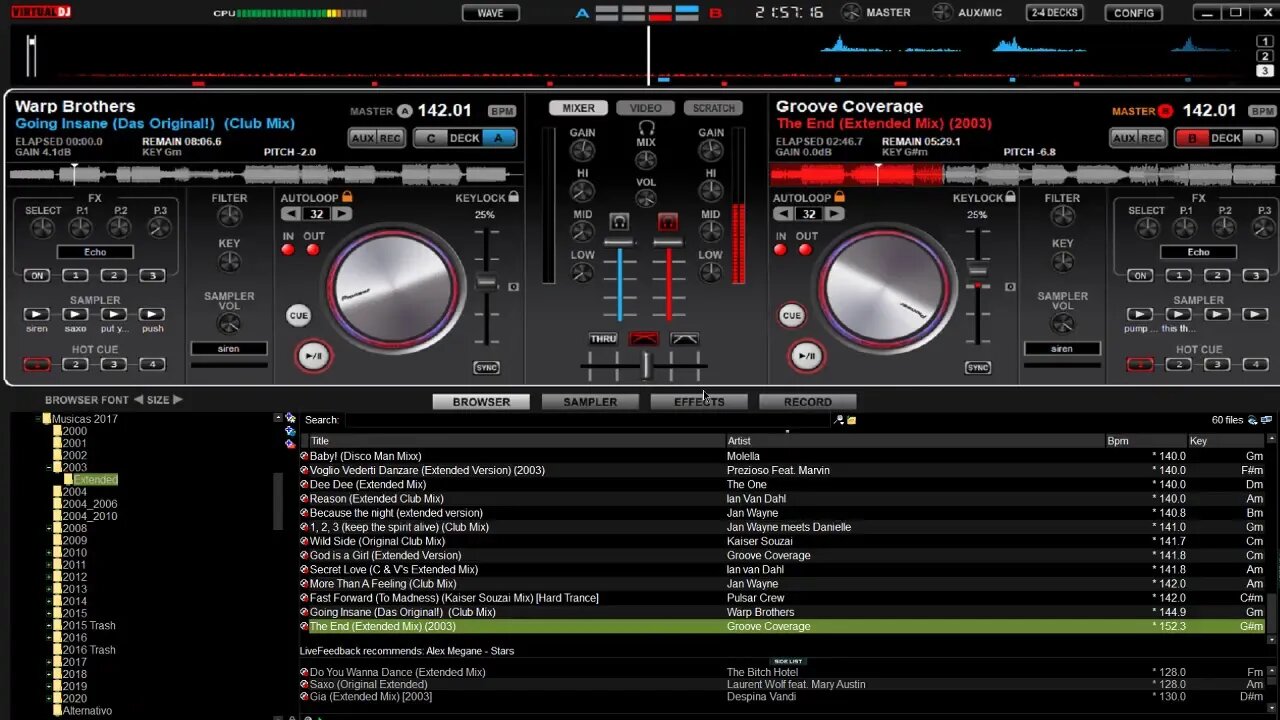This screenshot has height=720, width=1280.
Task: Toggle the left deck AUTOLOOP lock icon
Action: [347, 197]
